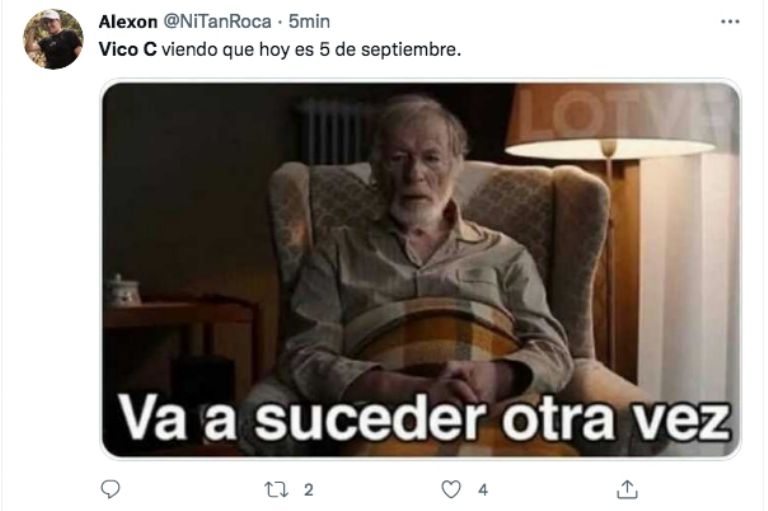Viewport: 768px width, 511px height.
Task: Open the Alexon display name link
Action: [x=128, y=22]
